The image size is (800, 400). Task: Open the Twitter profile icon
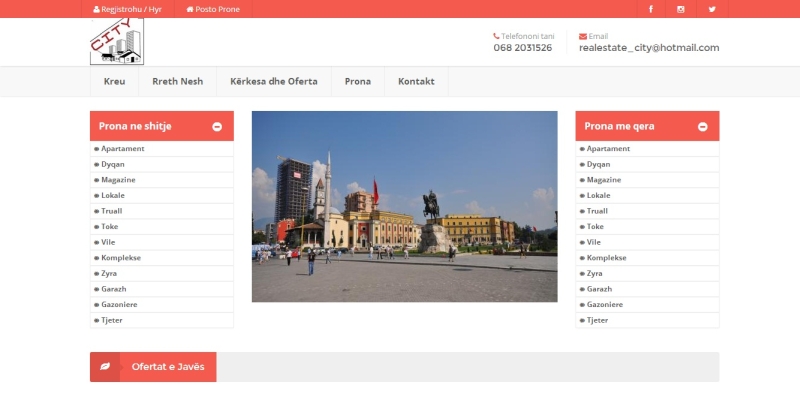coord(712,9)
